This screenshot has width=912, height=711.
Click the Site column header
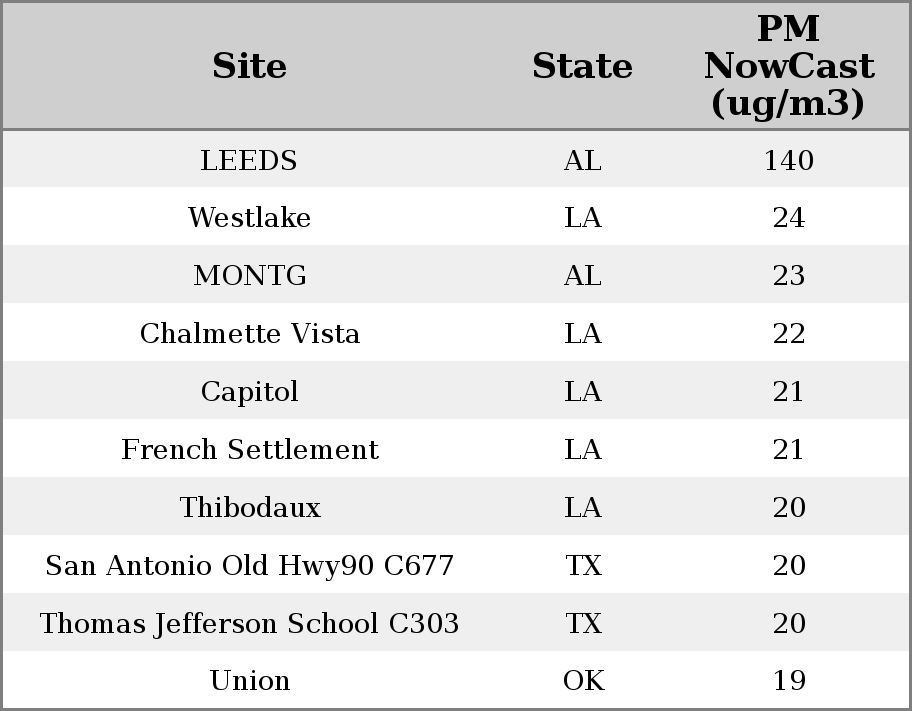coord(250,66)
